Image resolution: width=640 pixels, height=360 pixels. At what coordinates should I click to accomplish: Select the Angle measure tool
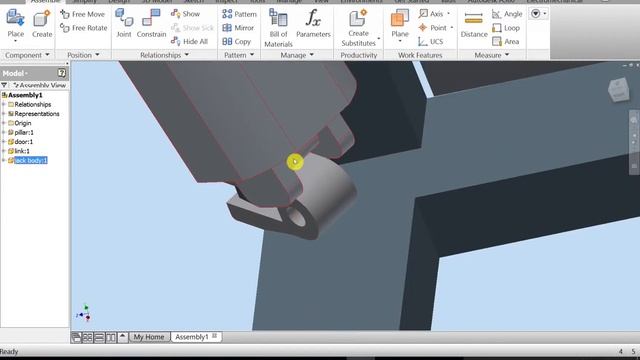(x=507, y=14)
